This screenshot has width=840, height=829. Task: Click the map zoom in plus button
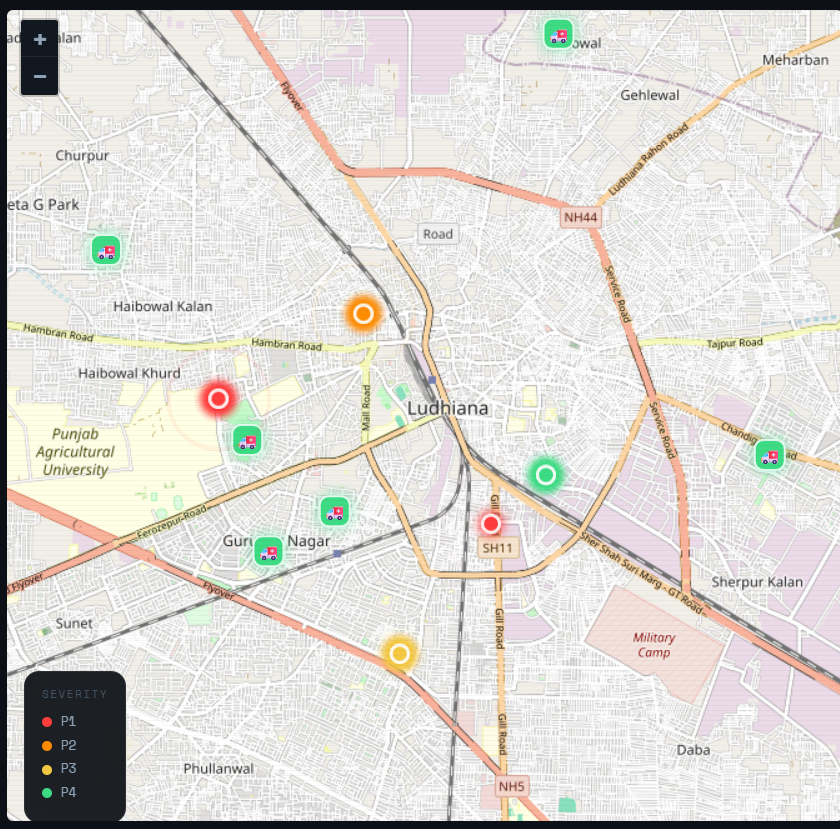(x=40, y=39)
